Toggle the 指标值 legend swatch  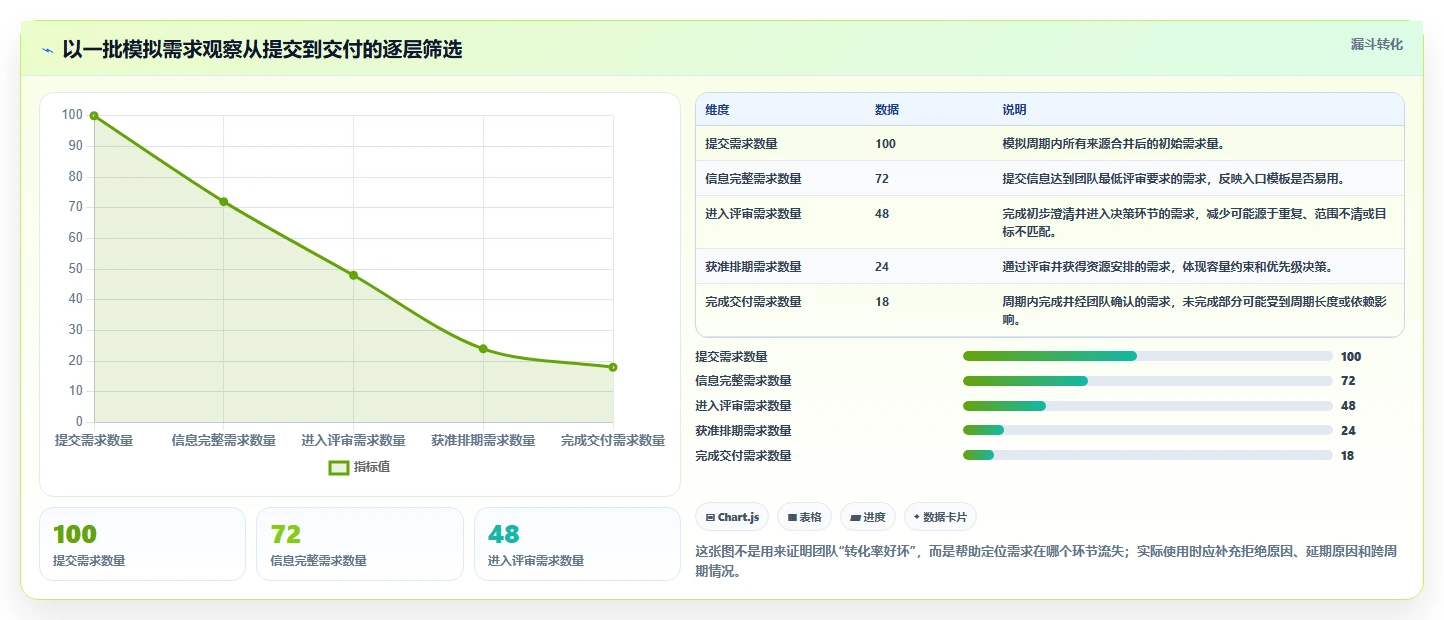(339, 467)
